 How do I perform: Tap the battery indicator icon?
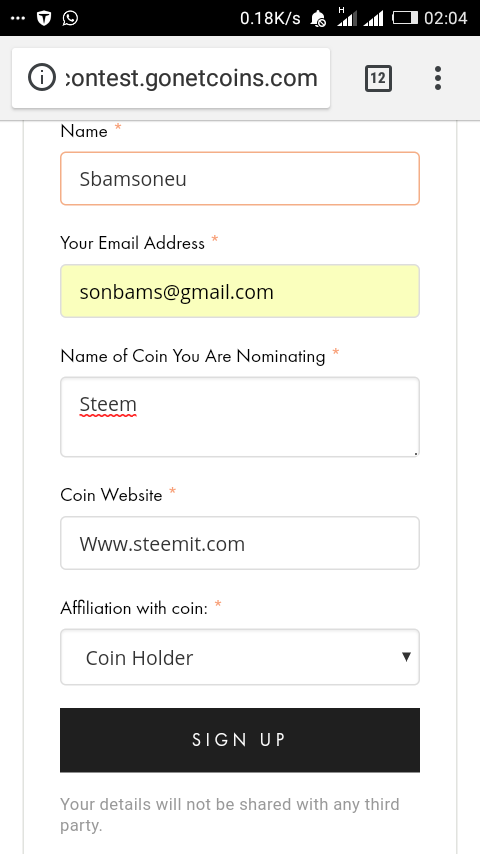coord(405,18)
